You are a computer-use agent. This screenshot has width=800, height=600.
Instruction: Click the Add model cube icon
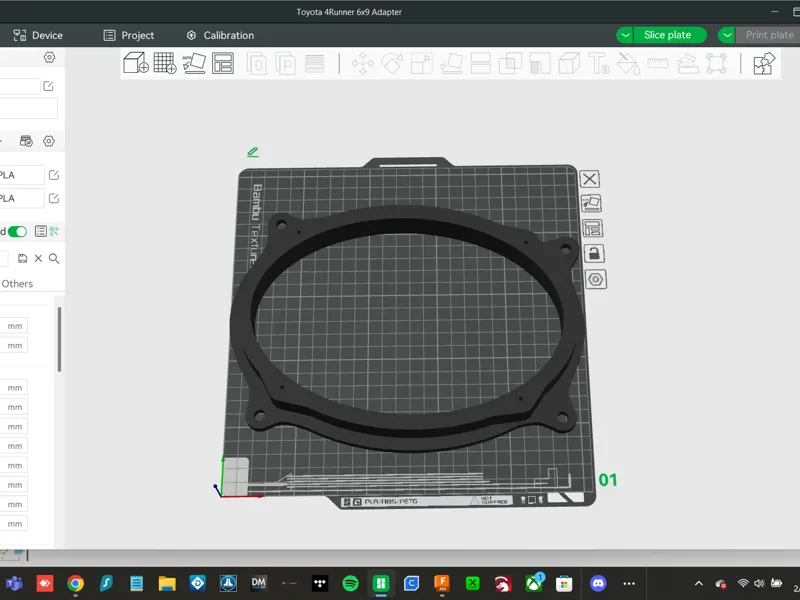coord(136,63)
